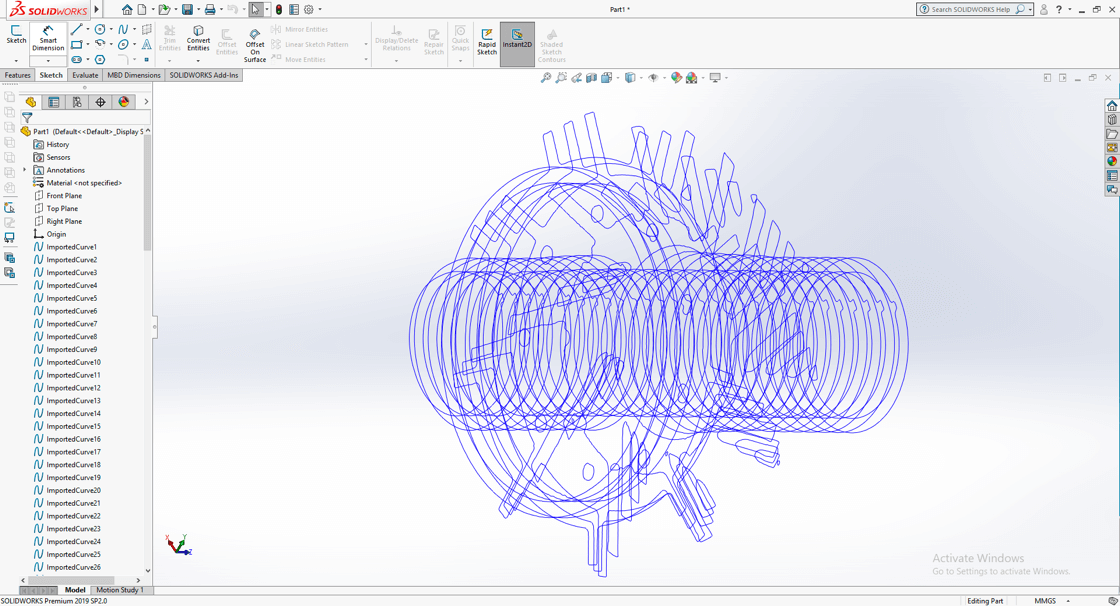This screenshot has height=606, width=1120.
Task: Select Top Plane in tree
Action: point(62,209)
